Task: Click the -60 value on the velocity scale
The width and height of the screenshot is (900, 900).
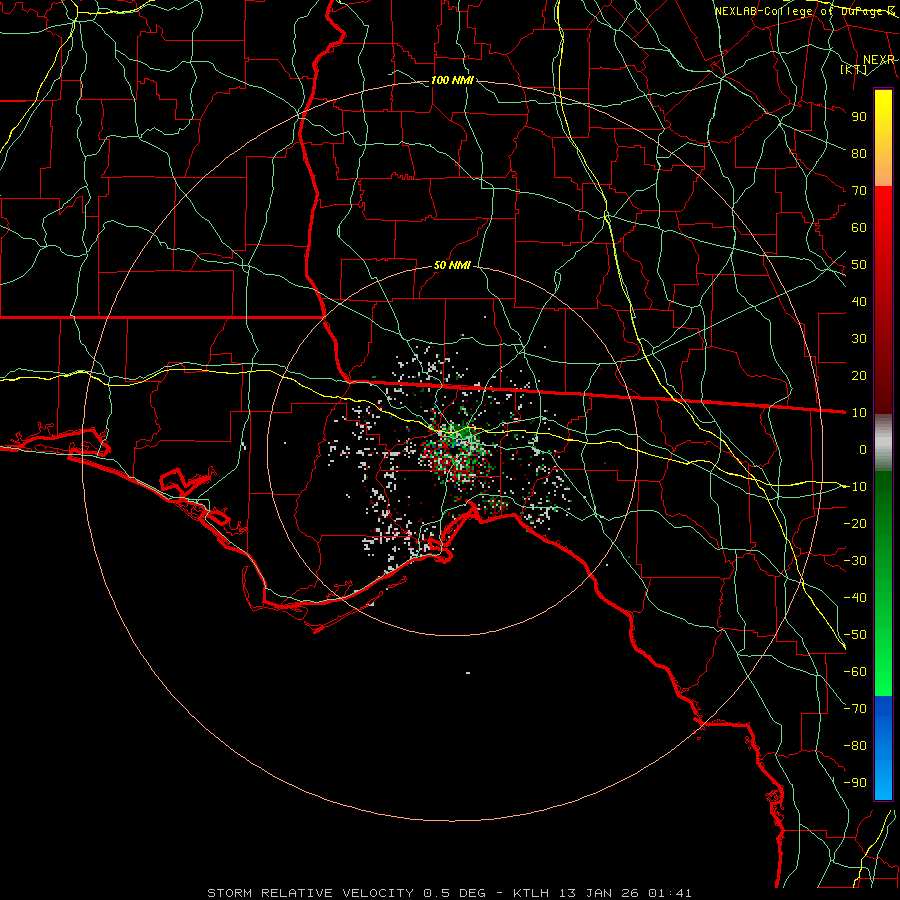Action: pos(855,672)
